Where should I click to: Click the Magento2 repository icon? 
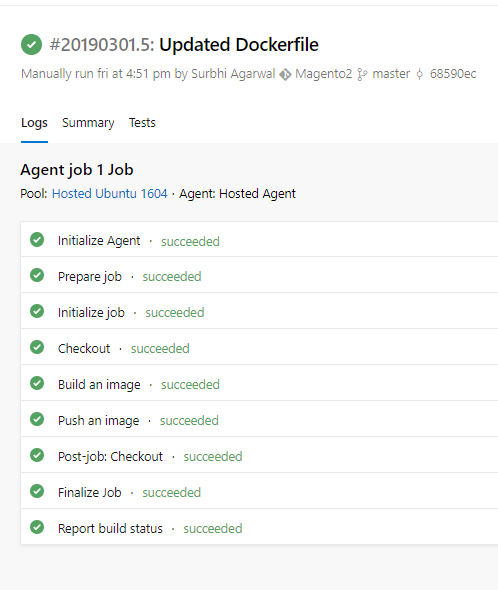(x=285, y=74)
